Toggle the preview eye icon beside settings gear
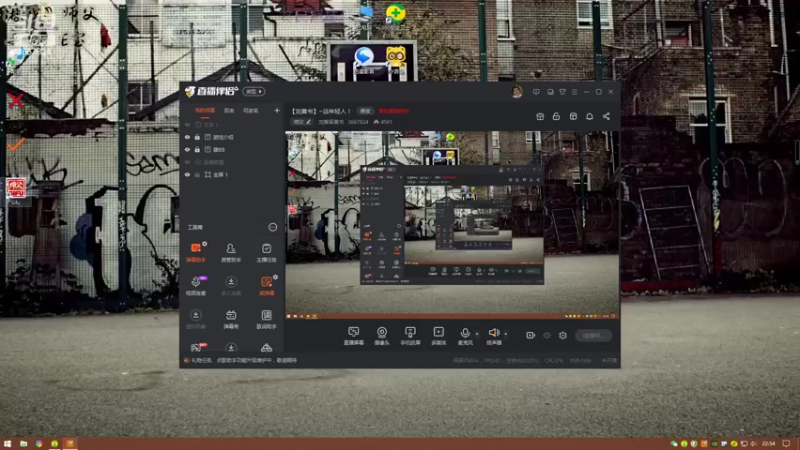 coord(547,335)
